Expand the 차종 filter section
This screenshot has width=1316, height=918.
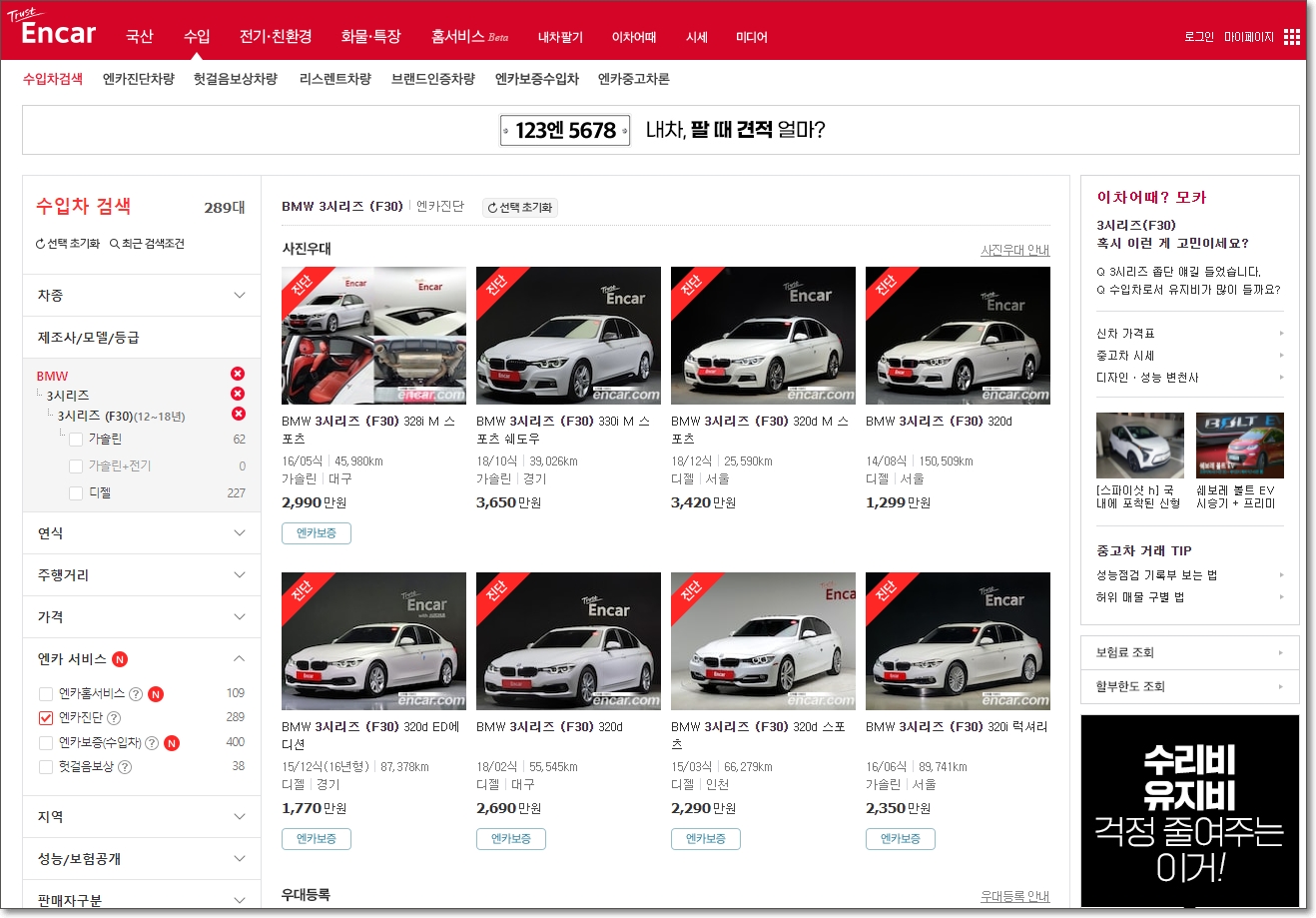click(142, 296)
